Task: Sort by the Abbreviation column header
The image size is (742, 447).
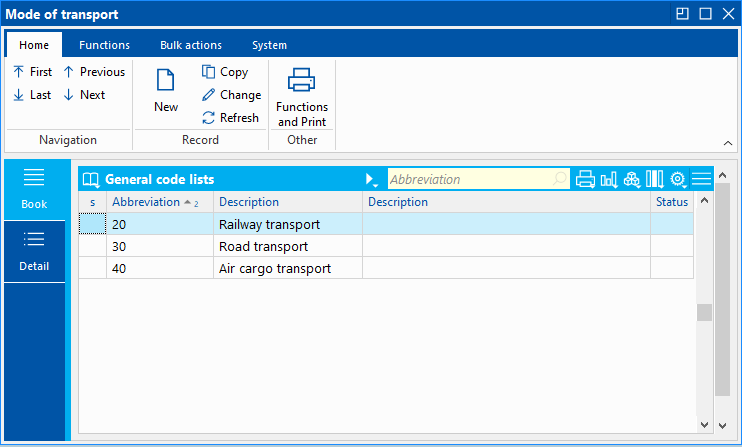Action: coord(146,202)
